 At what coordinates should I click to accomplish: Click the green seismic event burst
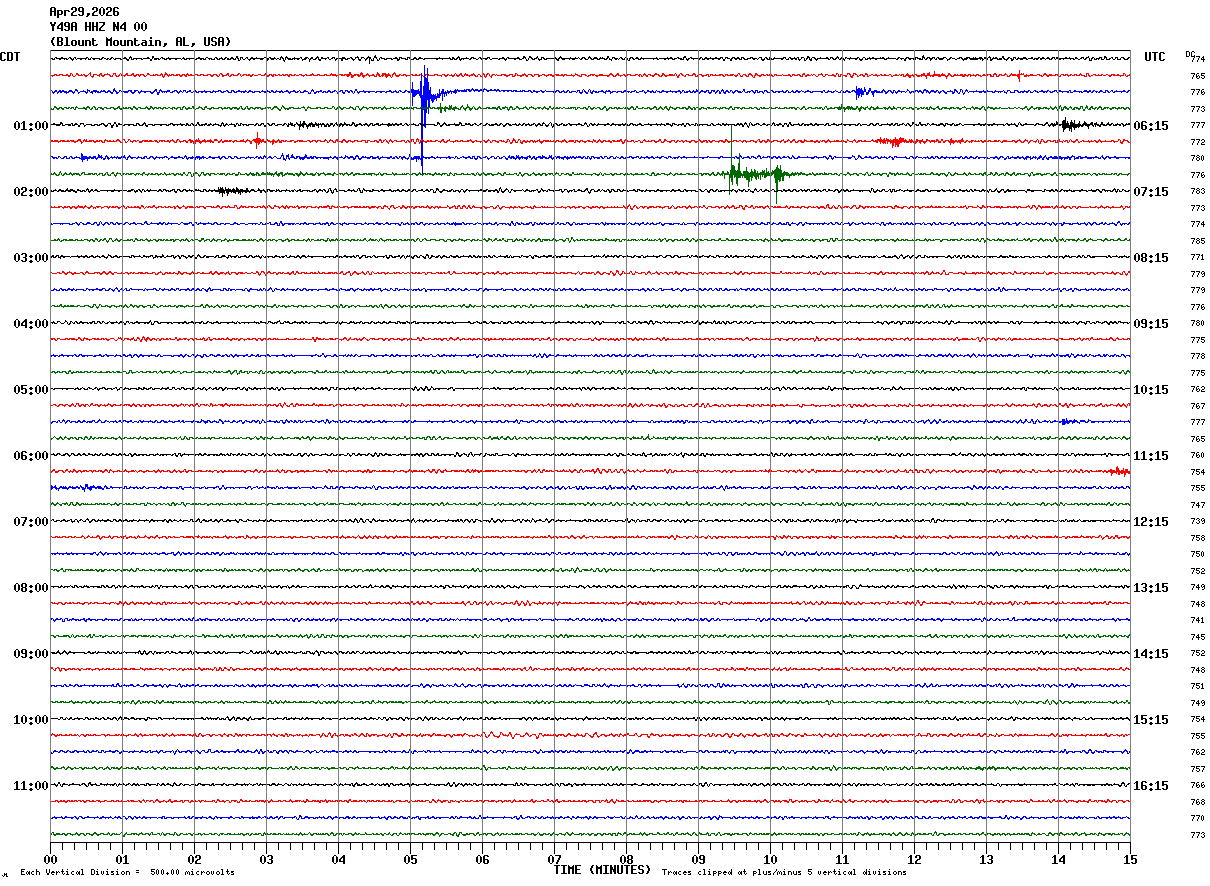752,174
